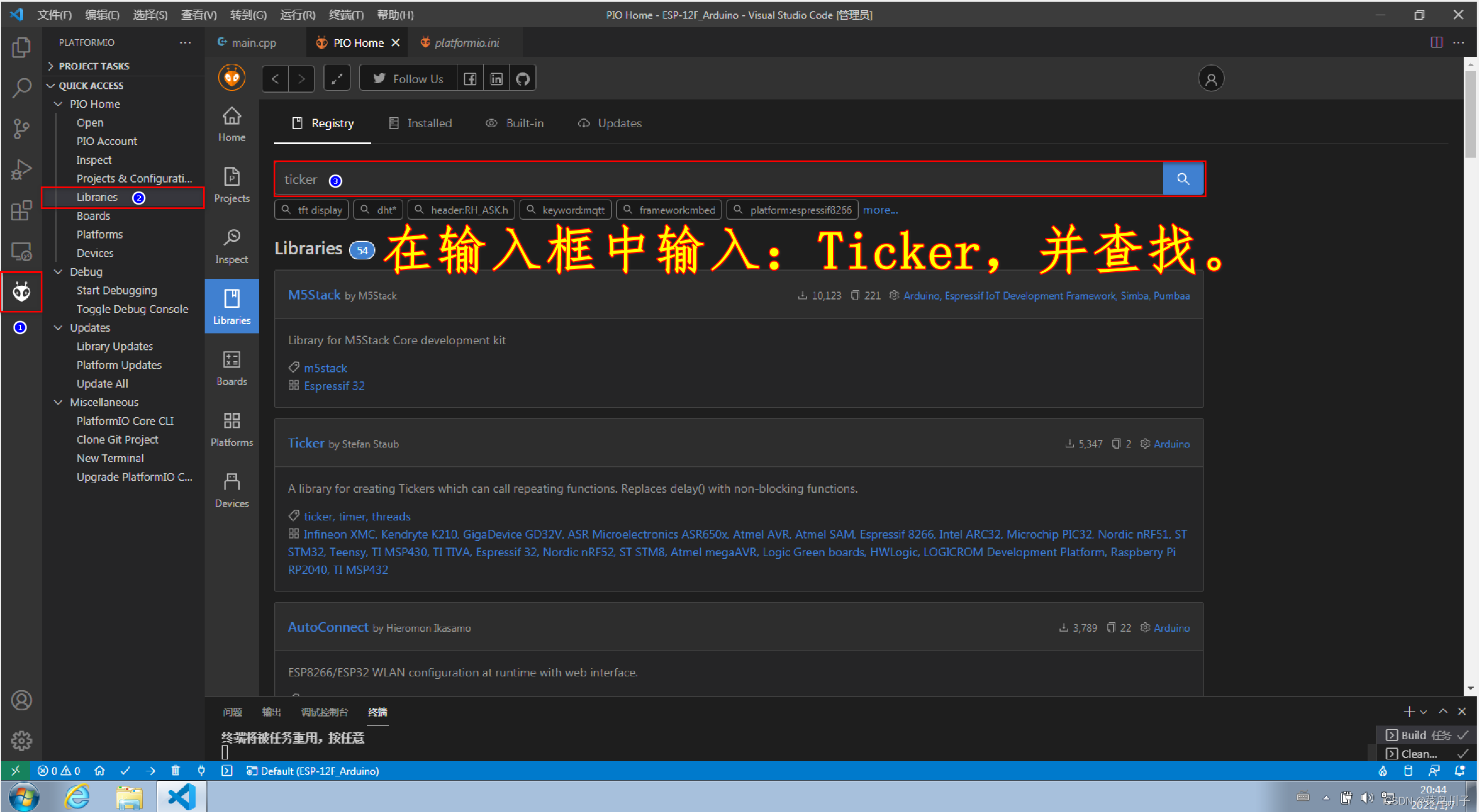
Task: Click the blue search magnifier button
Action: click(x=1182, y=179)
